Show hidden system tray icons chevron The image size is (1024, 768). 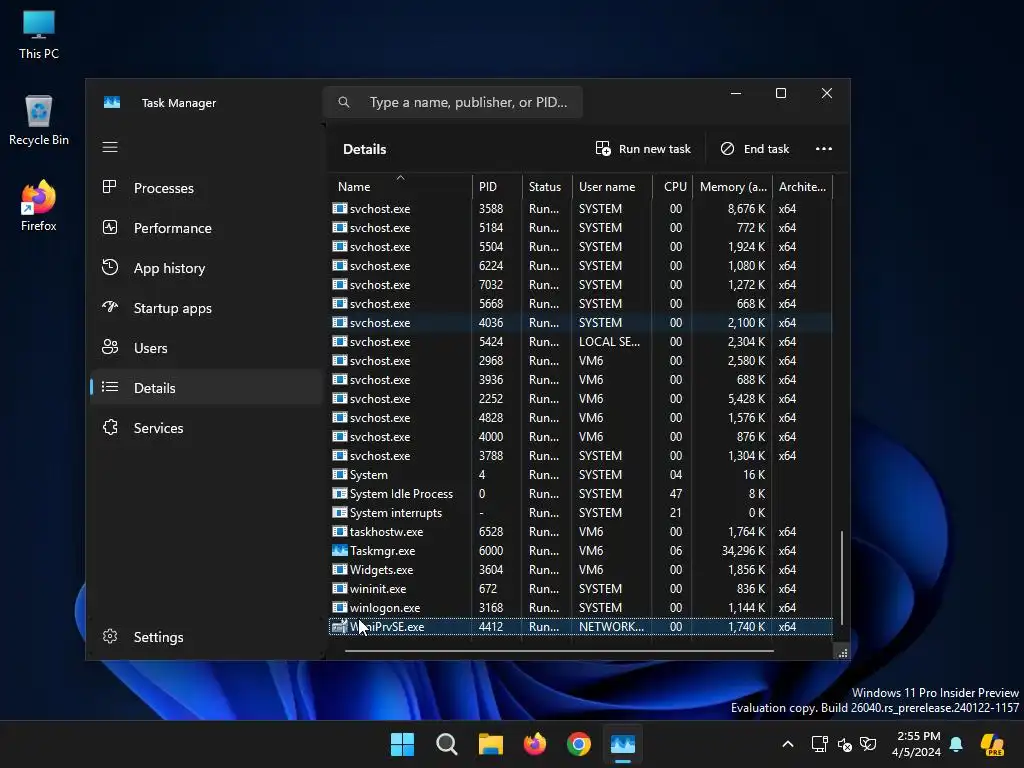(788, 744)
